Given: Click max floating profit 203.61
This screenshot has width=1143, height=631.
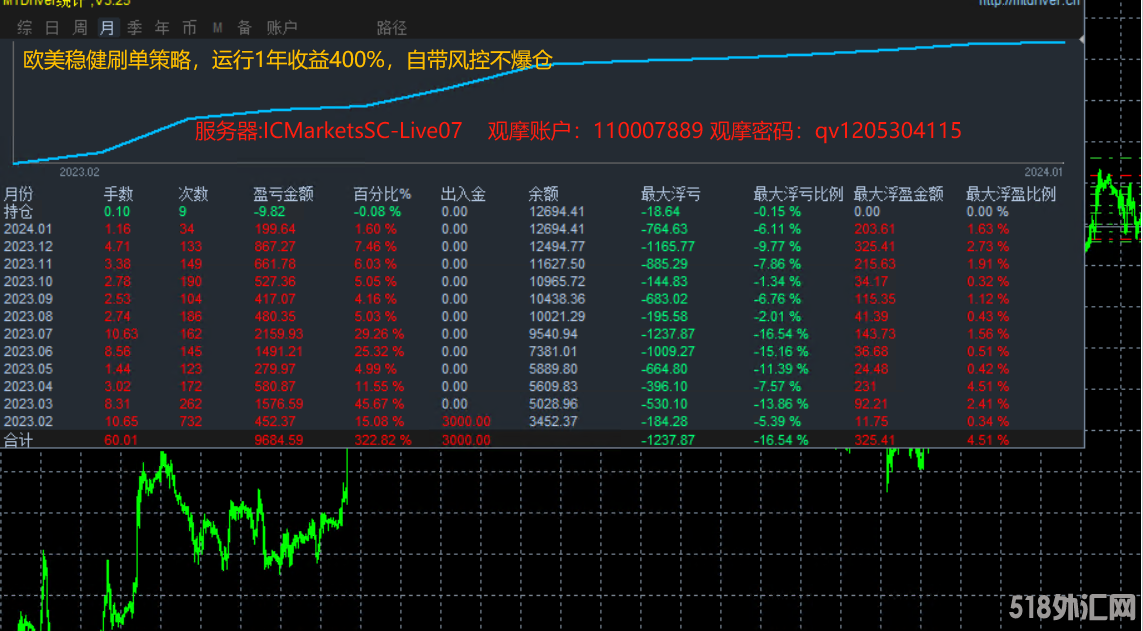Looking at the screenshot, I should pos(875,229).
